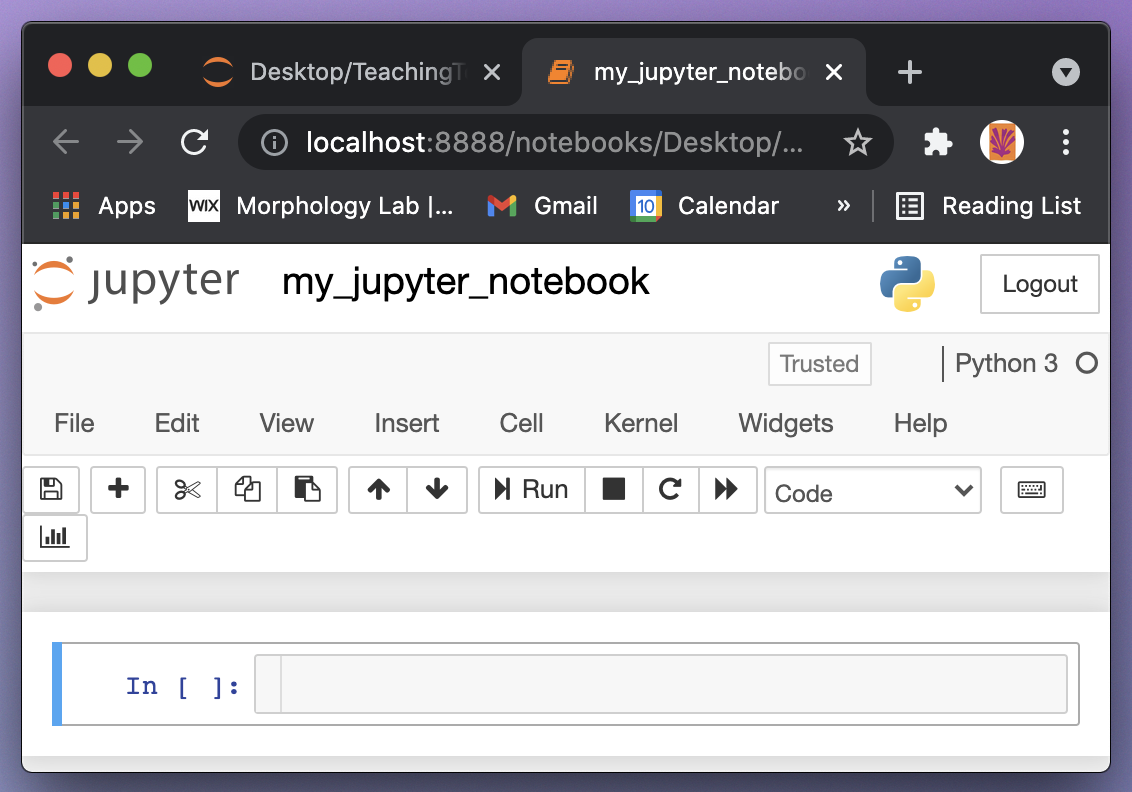Open the Calendar bookmark
The image size is (1132, 792).
click(705, 206)
